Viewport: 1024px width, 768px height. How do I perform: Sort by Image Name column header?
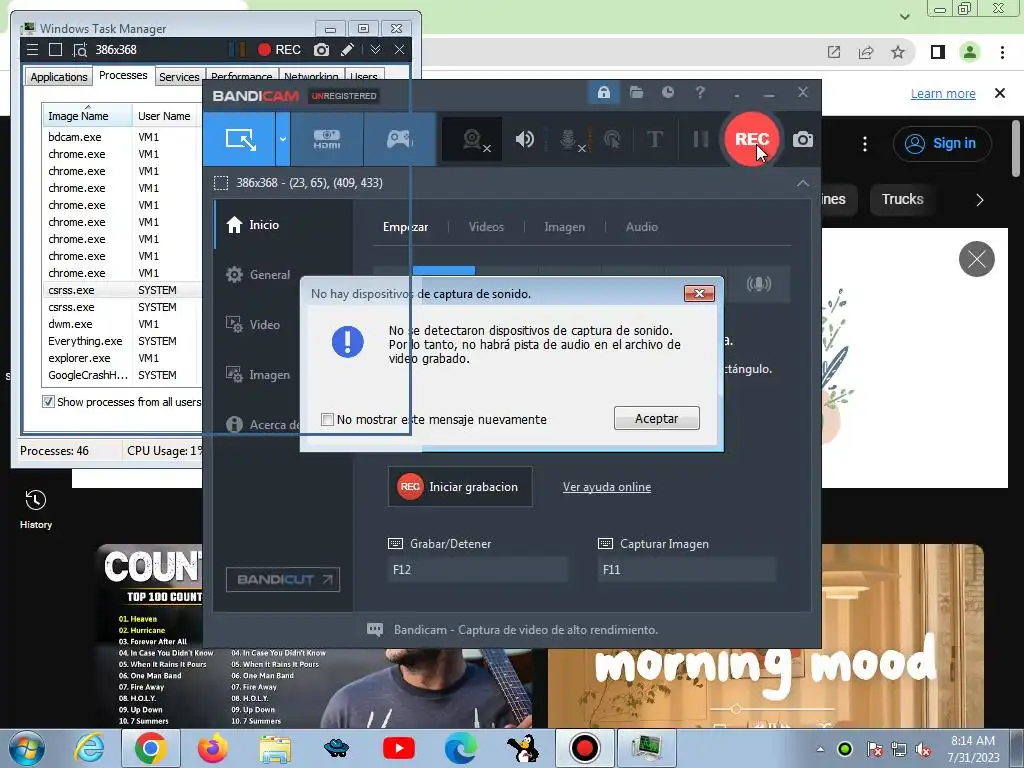point(88,116)
